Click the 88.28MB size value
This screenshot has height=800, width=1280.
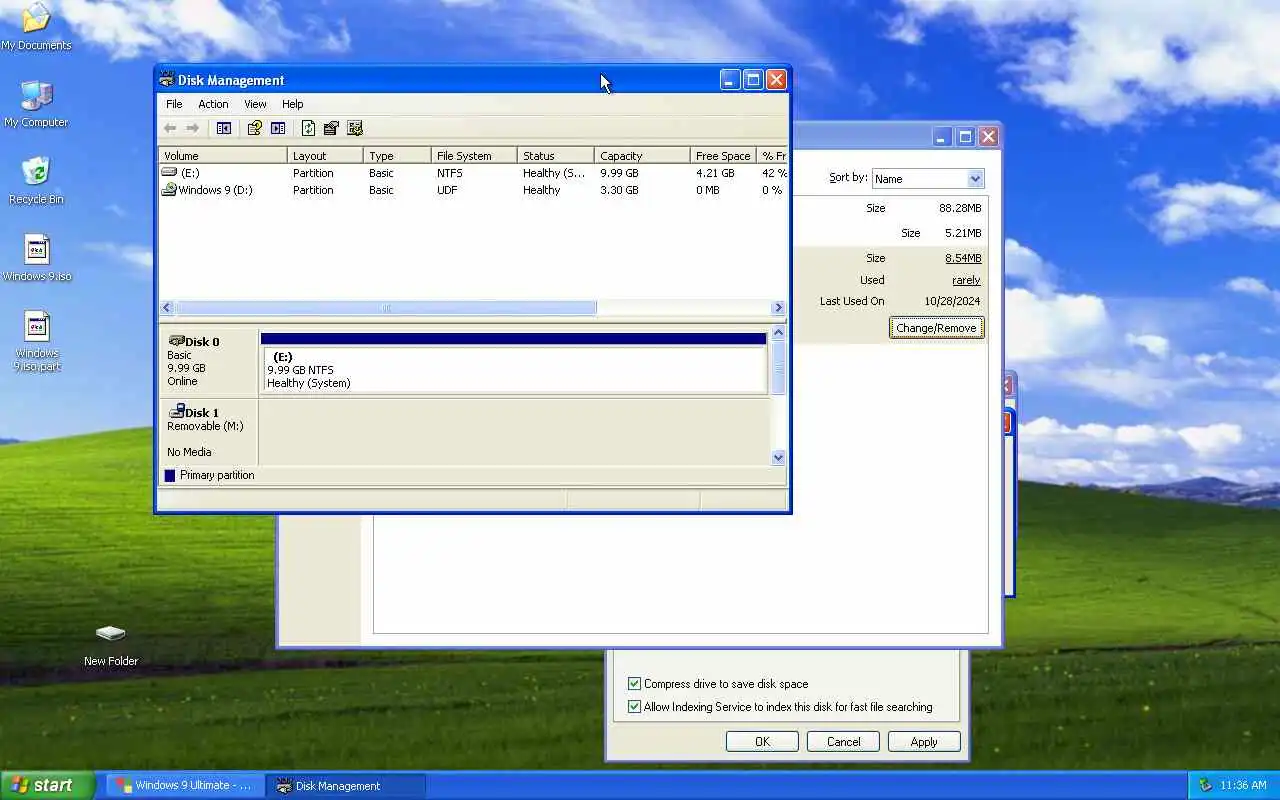click(x=960, y=208)
